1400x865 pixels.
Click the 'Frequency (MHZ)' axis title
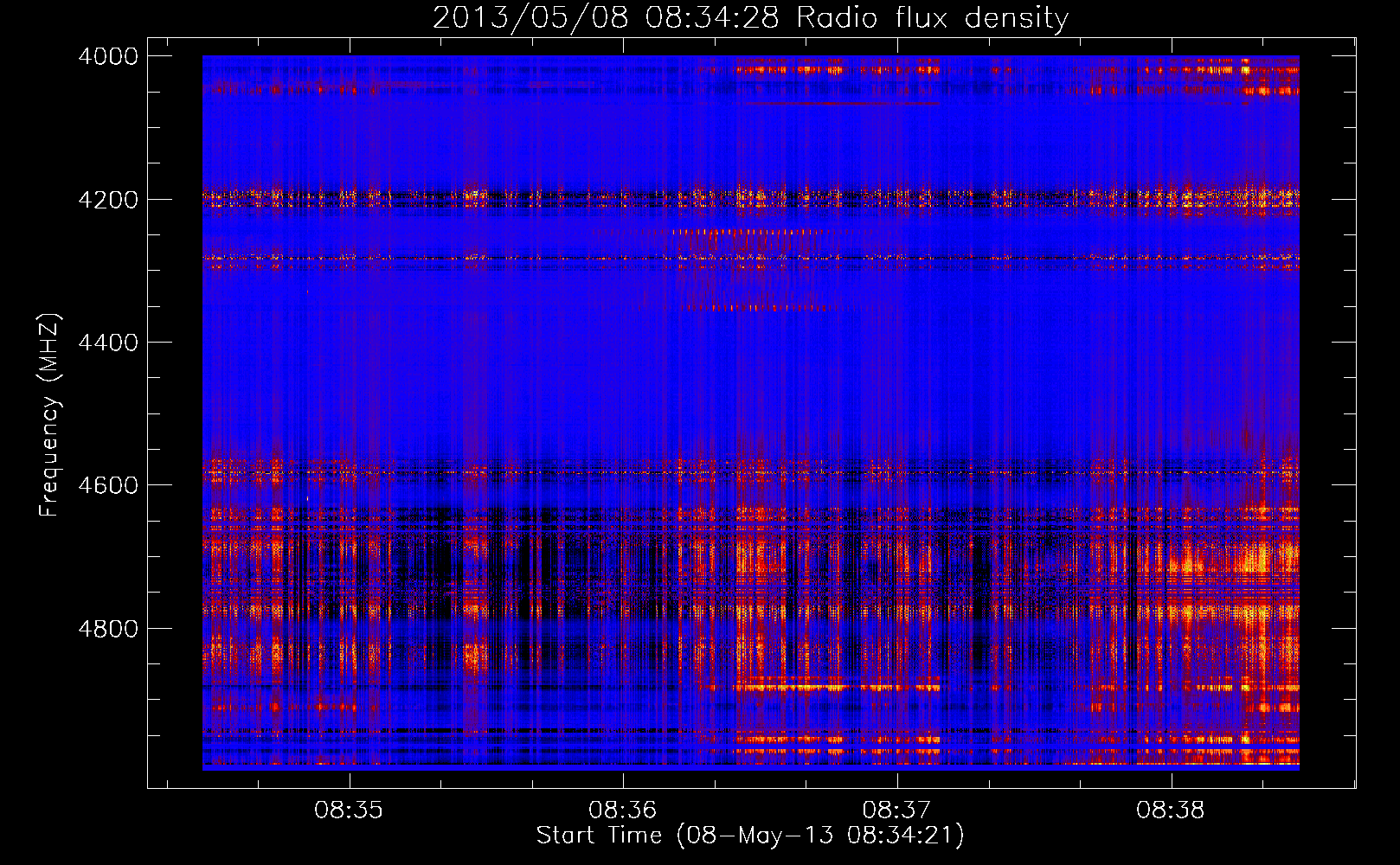(50, 415)
